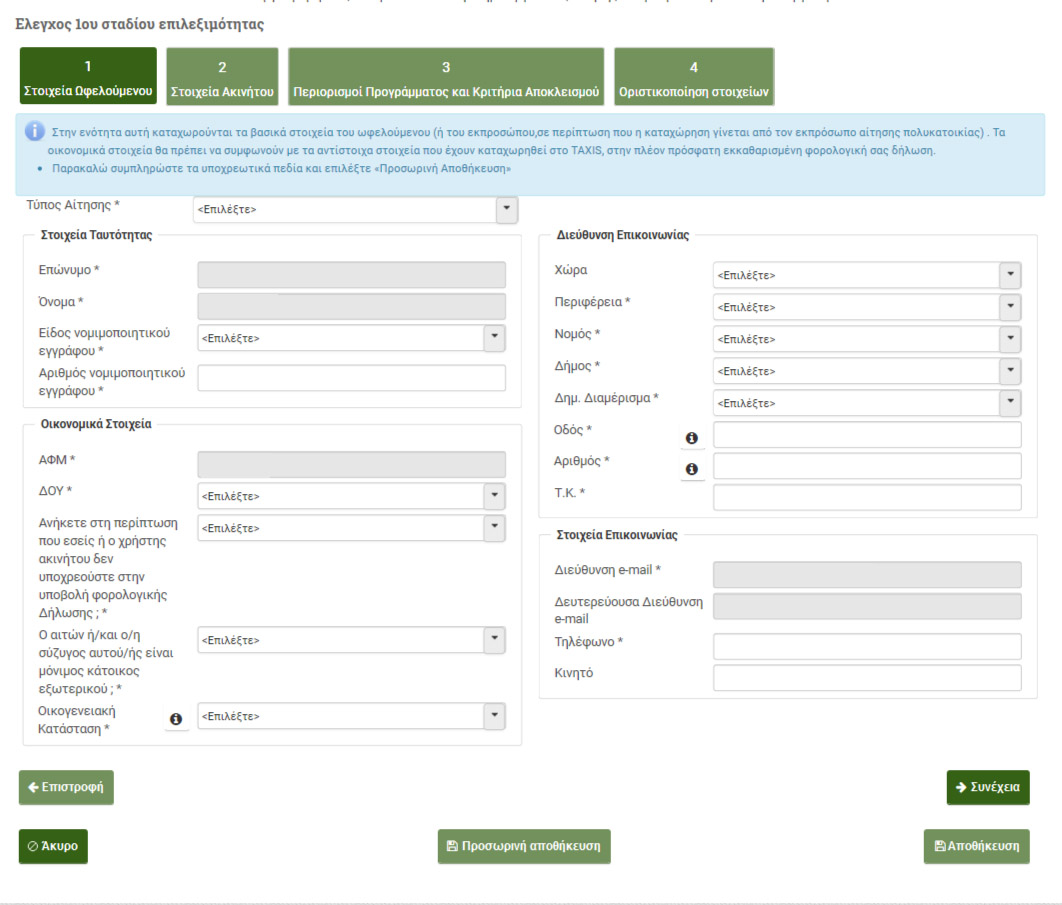
Task: Click the Τηλέφωνο input field
Action: click(866, 646)
